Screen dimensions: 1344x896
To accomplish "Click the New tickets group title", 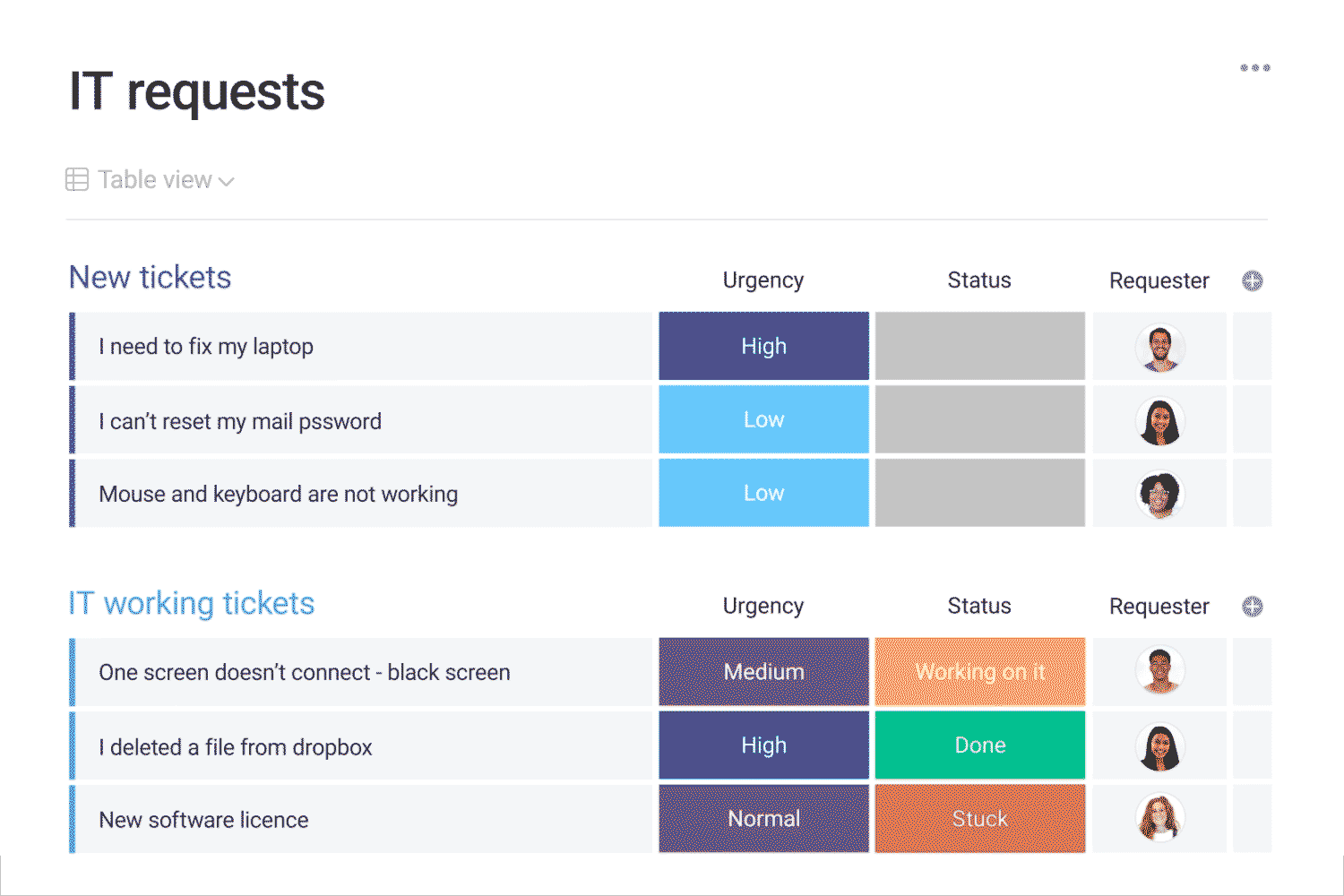I will [x=151, y=278].
